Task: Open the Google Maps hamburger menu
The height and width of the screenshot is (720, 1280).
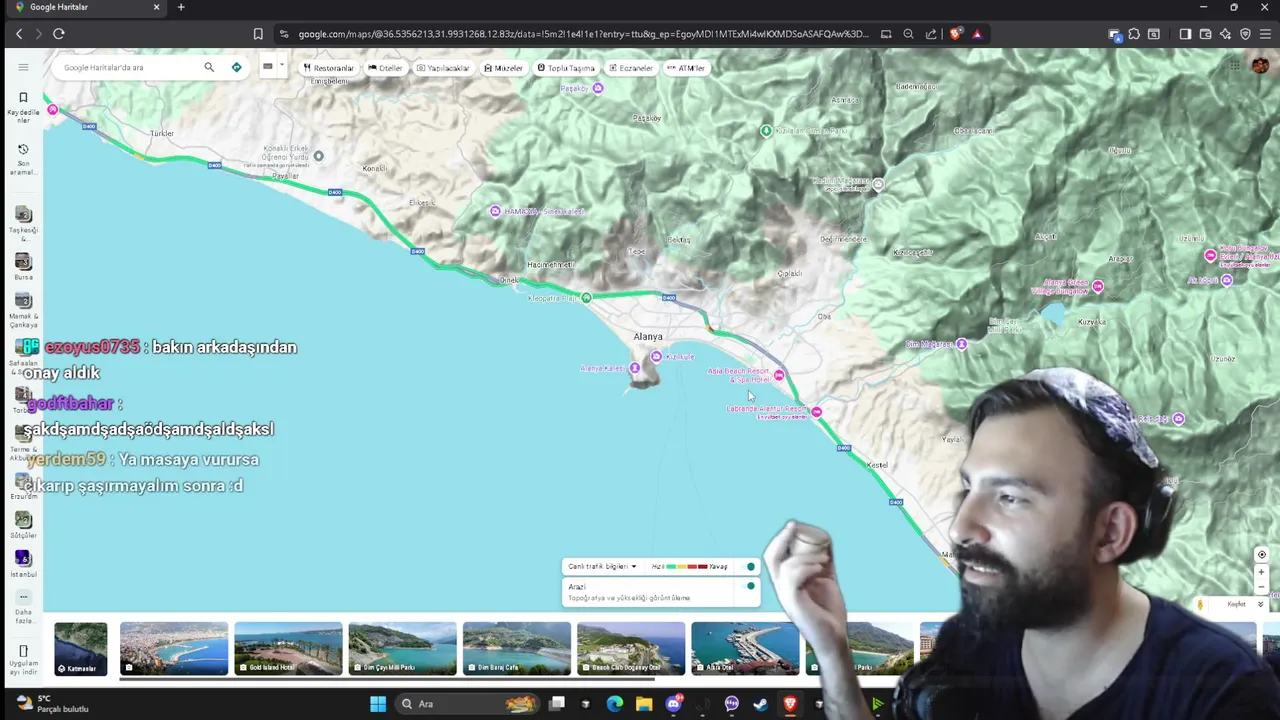Action: click(23, 67)
